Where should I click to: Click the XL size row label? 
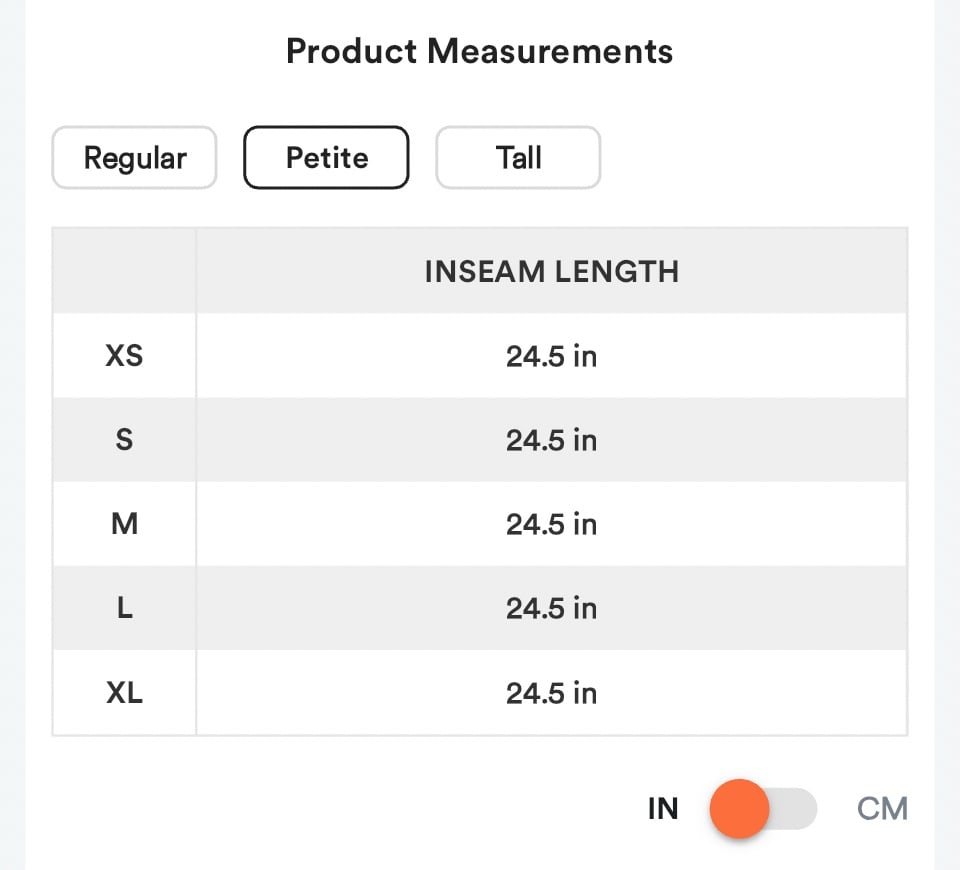124,692
